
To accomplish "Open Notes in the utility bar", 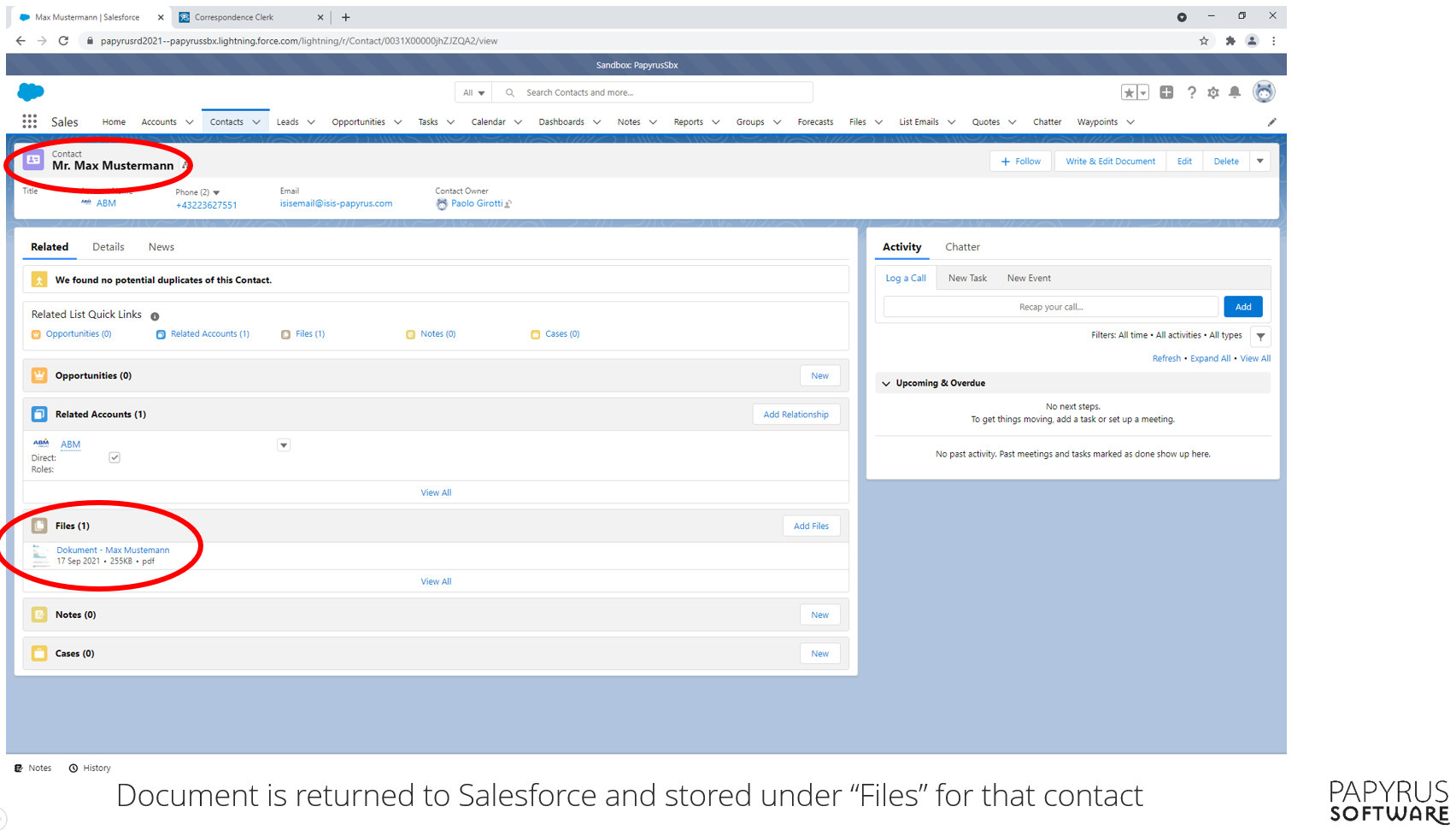I will pos(32,768).
